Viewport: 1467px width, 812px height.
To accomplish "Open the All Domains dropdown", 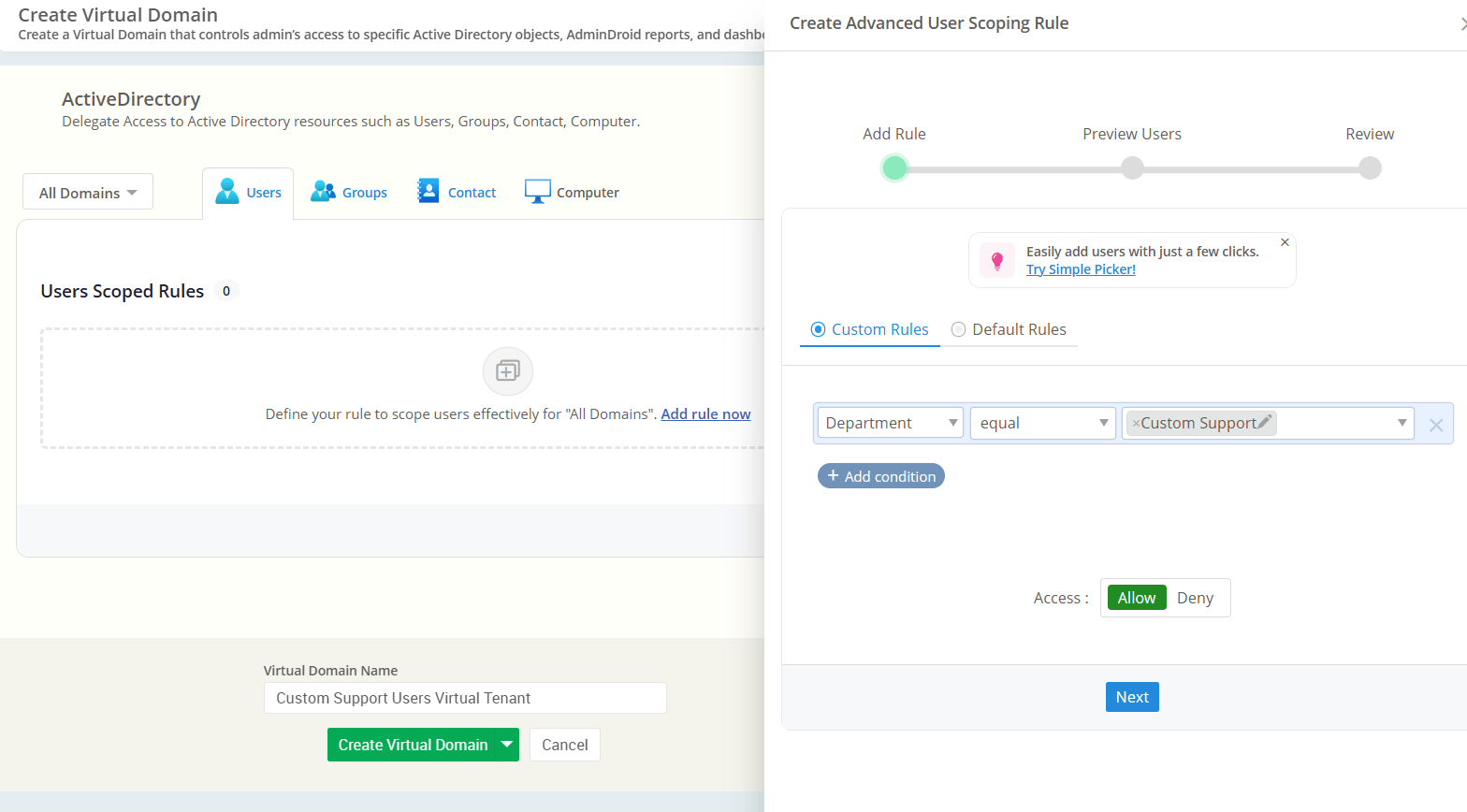I will point(88,192).
